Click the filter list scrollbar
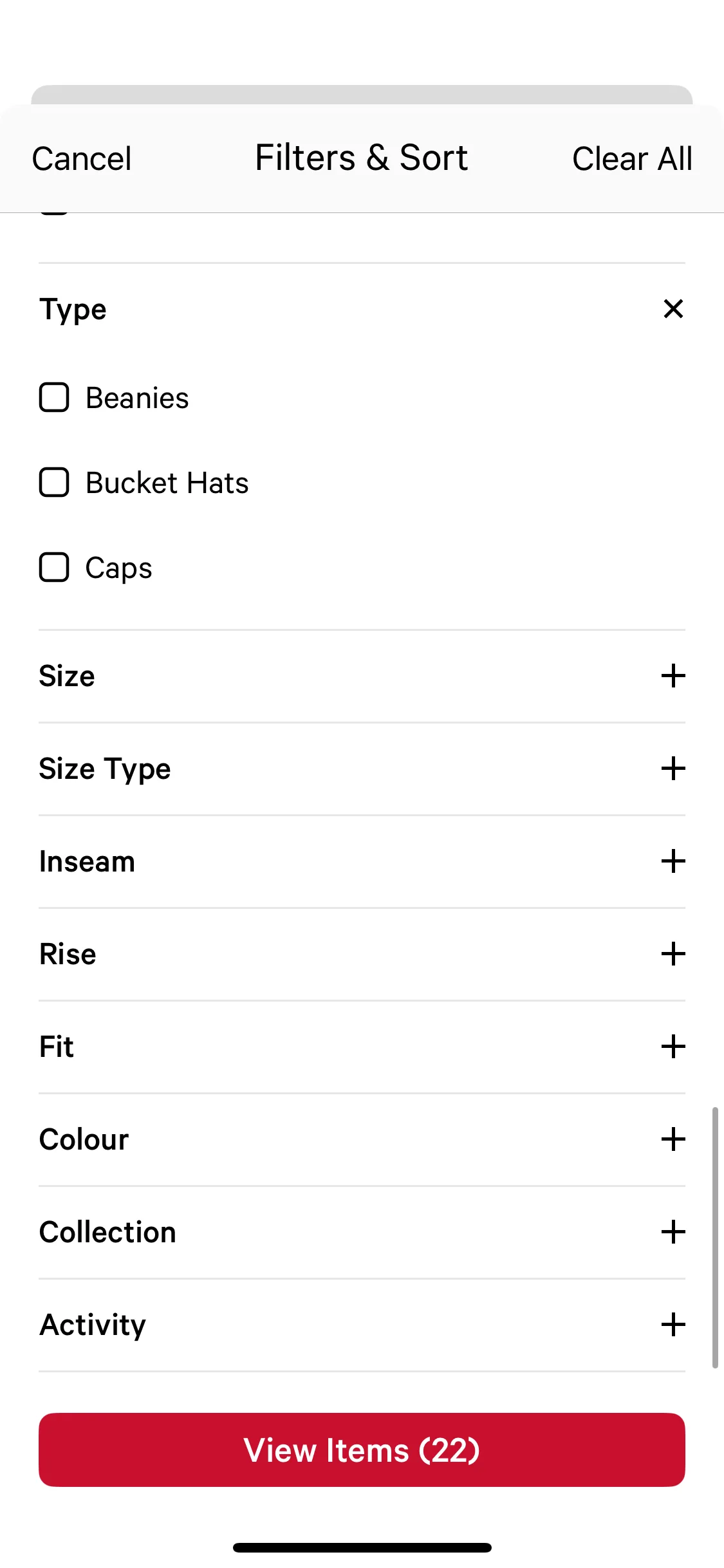724x1568 pixels. (x=714, y=1236)
